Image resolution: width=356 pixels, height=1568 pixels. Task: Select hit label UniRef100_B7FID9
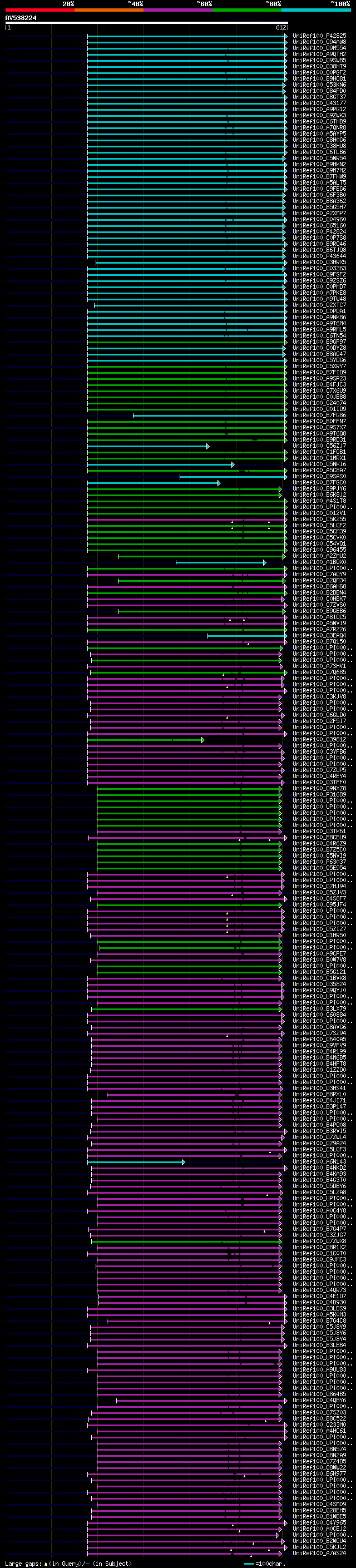tap(319, 373)
